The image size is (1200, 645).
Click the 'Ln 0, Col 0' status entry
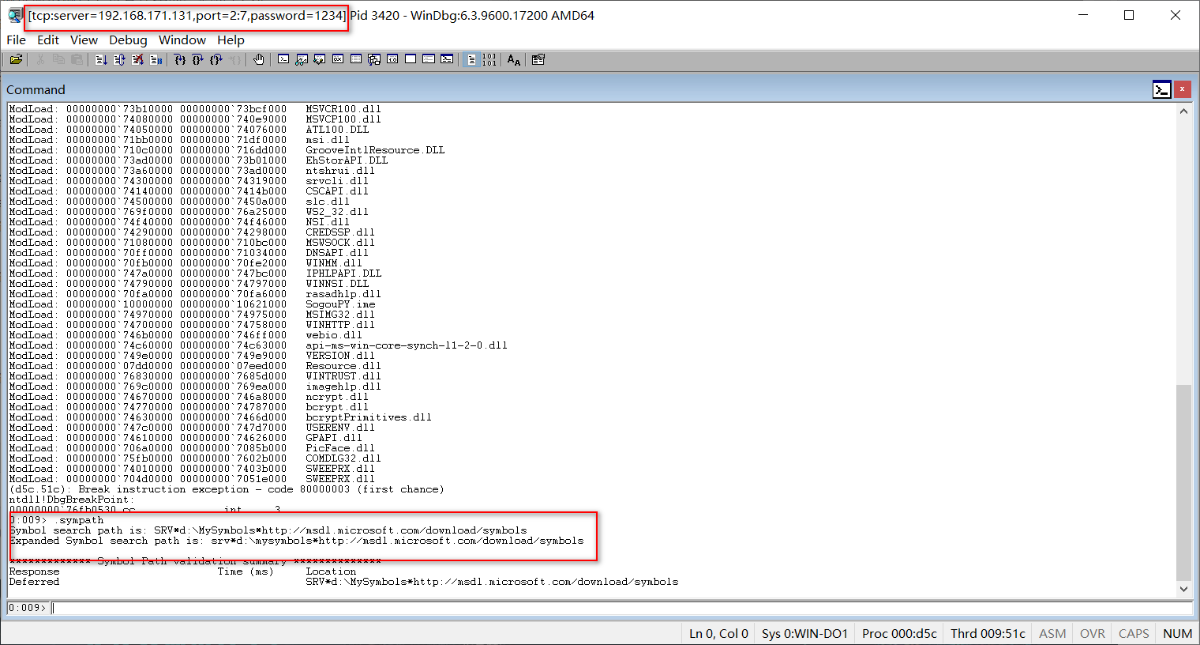[718, 633]
